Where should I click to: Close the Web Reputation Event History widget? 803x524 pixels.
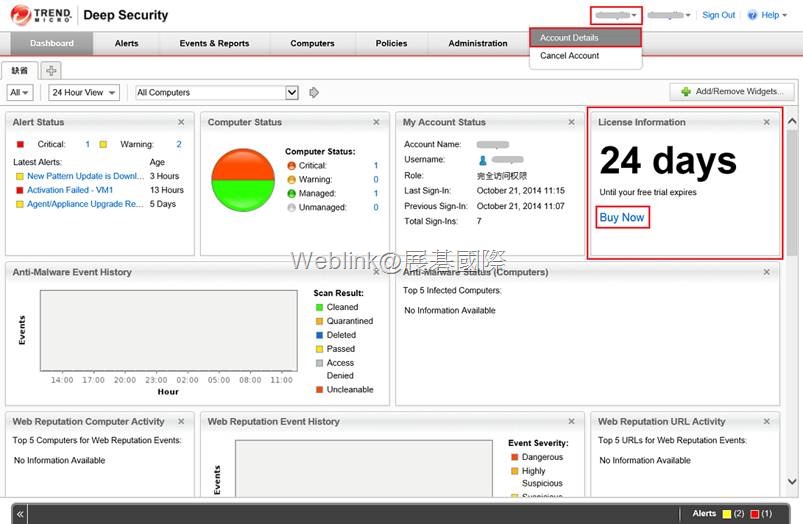pos(571,421)
